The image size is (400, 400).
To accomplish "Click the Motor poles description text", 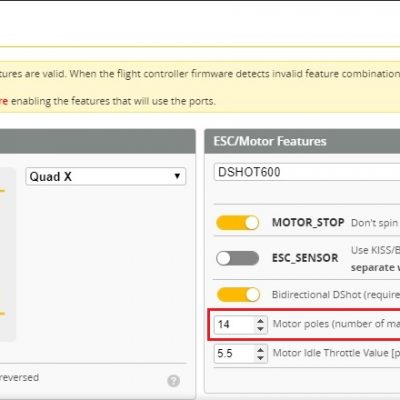I will [x=336, y=324].
